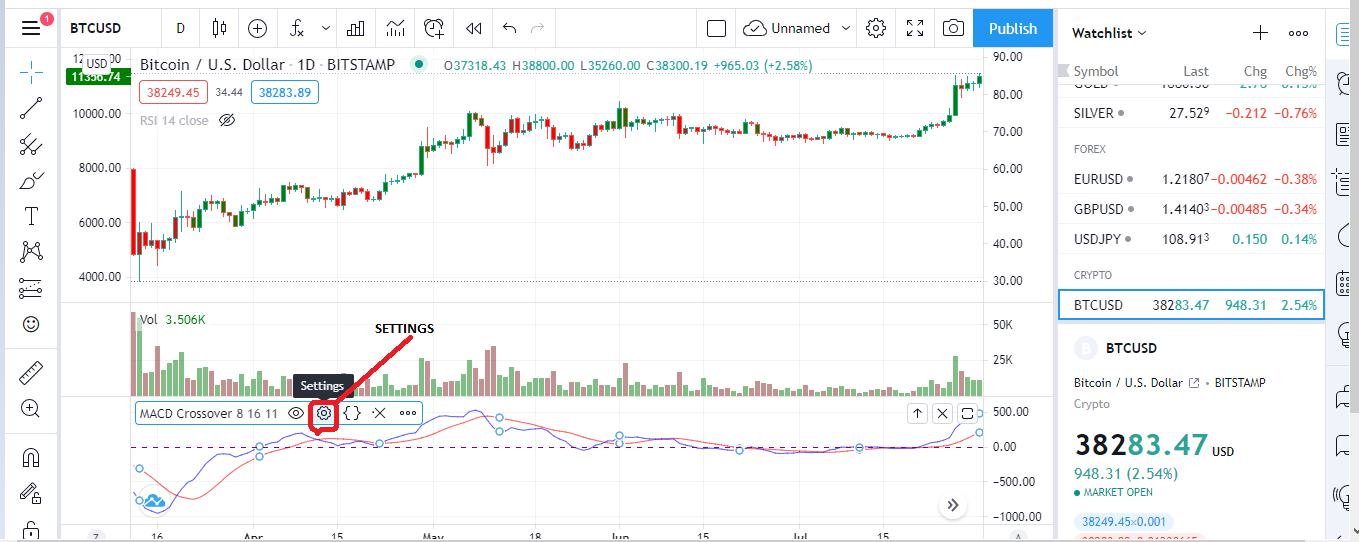Open the candlestick chart style selector
The width and height of the screenshot is (1359, 542).
pyautogui.click(x=219, y=28)
